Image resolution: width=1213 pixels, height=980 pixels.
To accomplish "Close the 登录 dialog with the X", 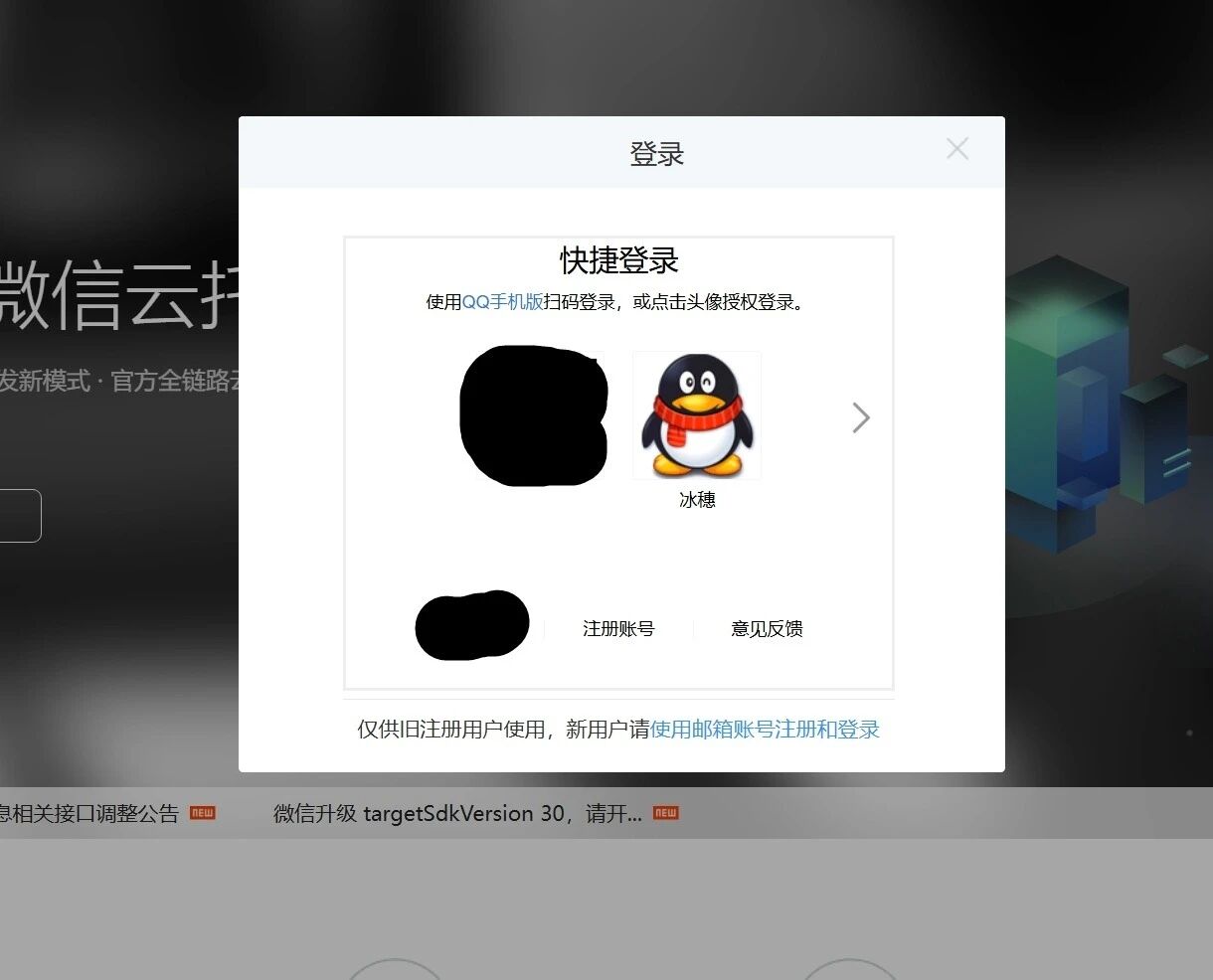I will pos(957,149).
